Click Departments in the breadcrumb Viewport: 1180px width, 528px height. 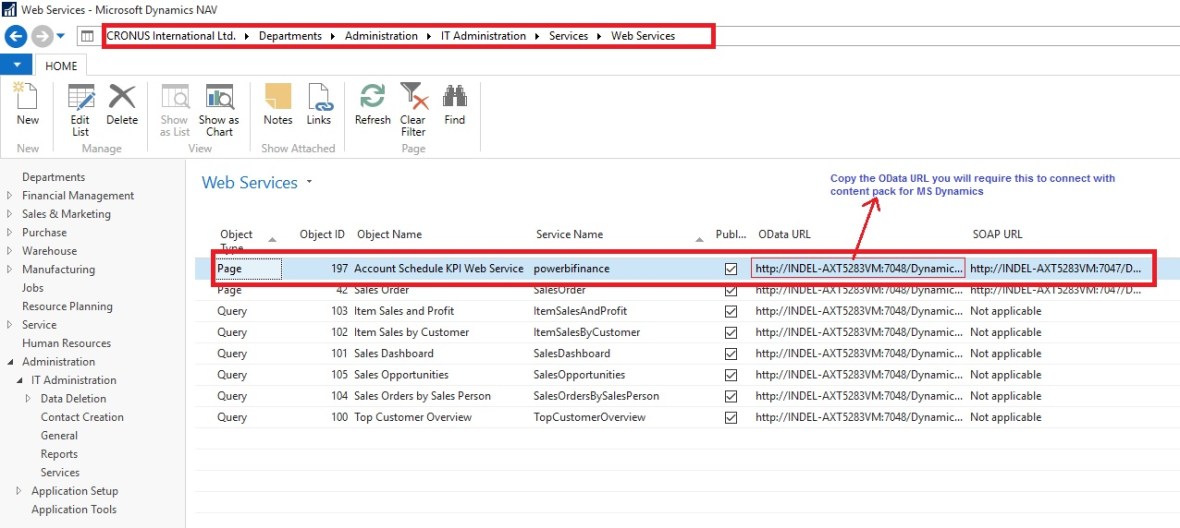pyautogui.click(x=290, y=36)
